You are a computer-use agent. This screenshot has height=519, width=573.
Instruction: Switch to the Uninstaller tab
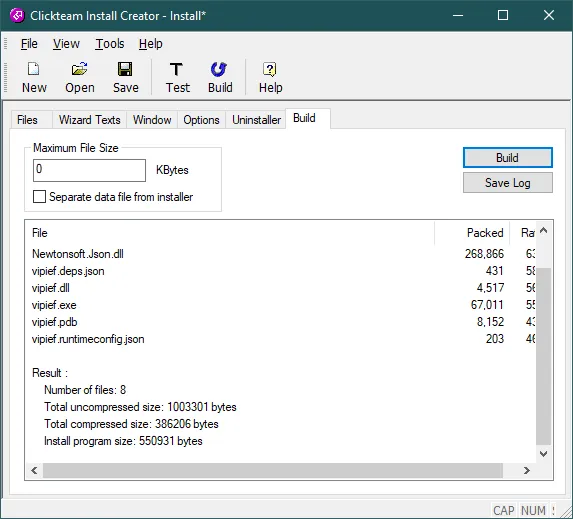click(x=257, y=120)
